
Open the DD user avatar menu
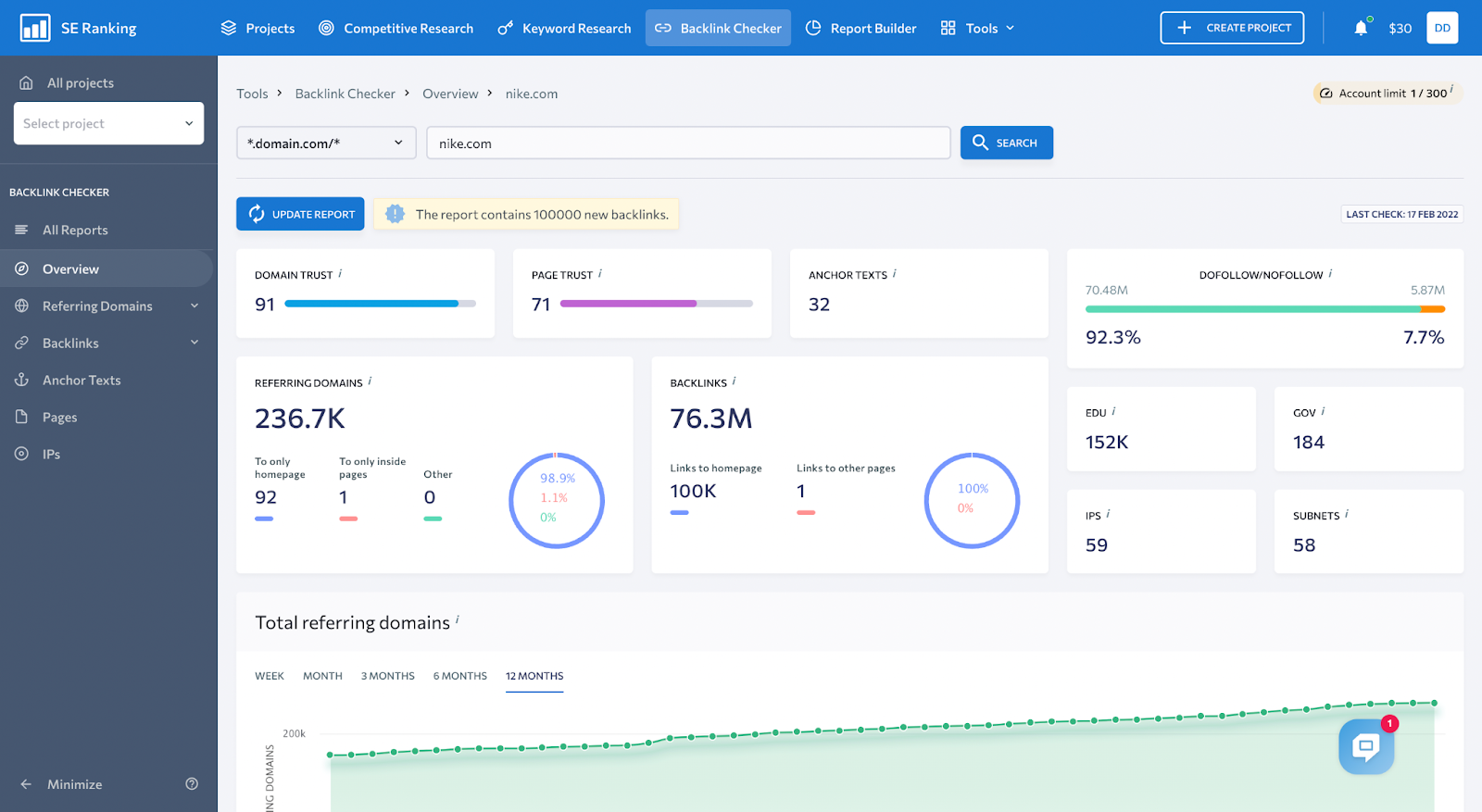click(1442, 28)
